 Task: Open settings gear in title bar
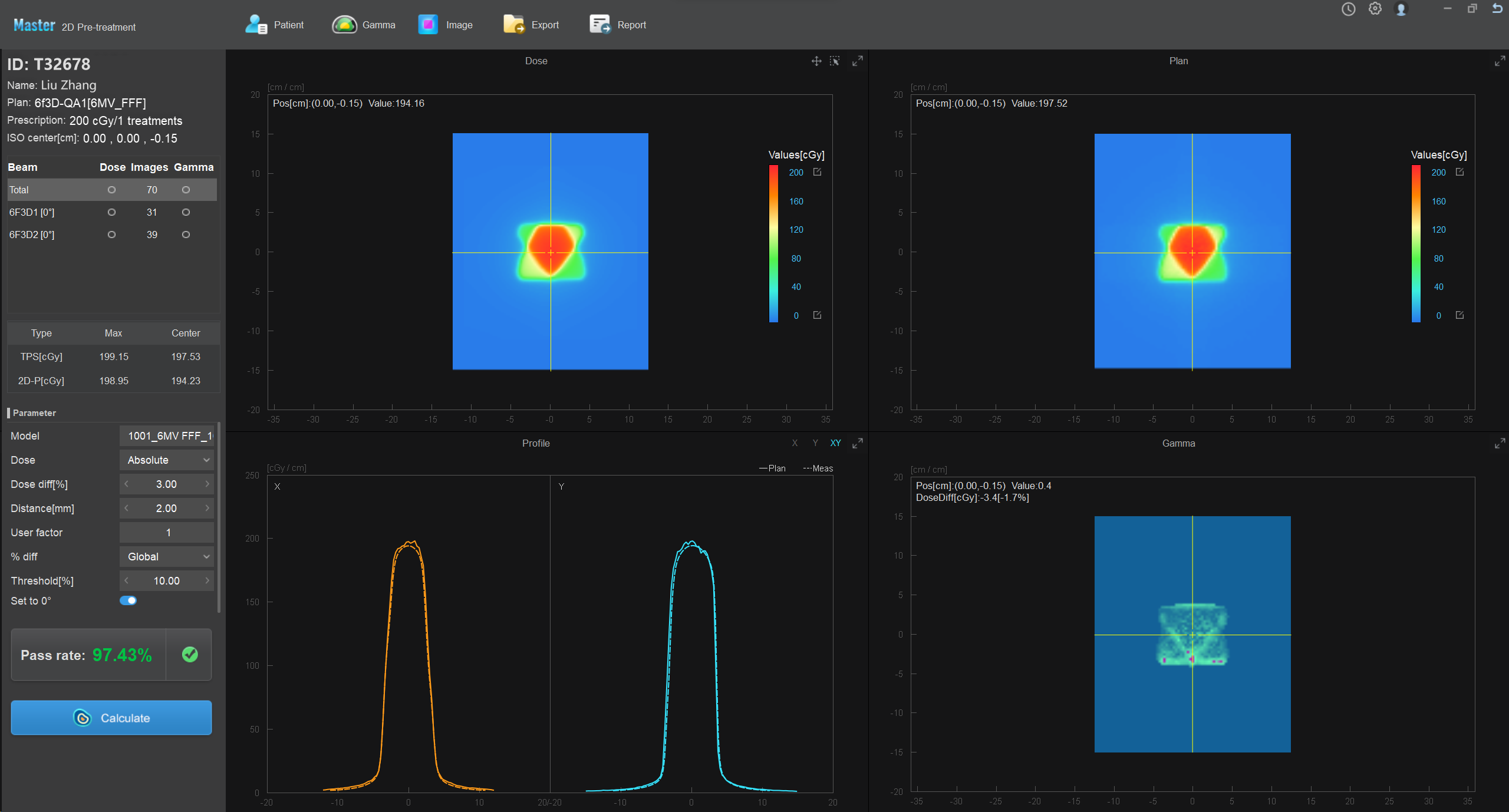tap(1375, 9)
